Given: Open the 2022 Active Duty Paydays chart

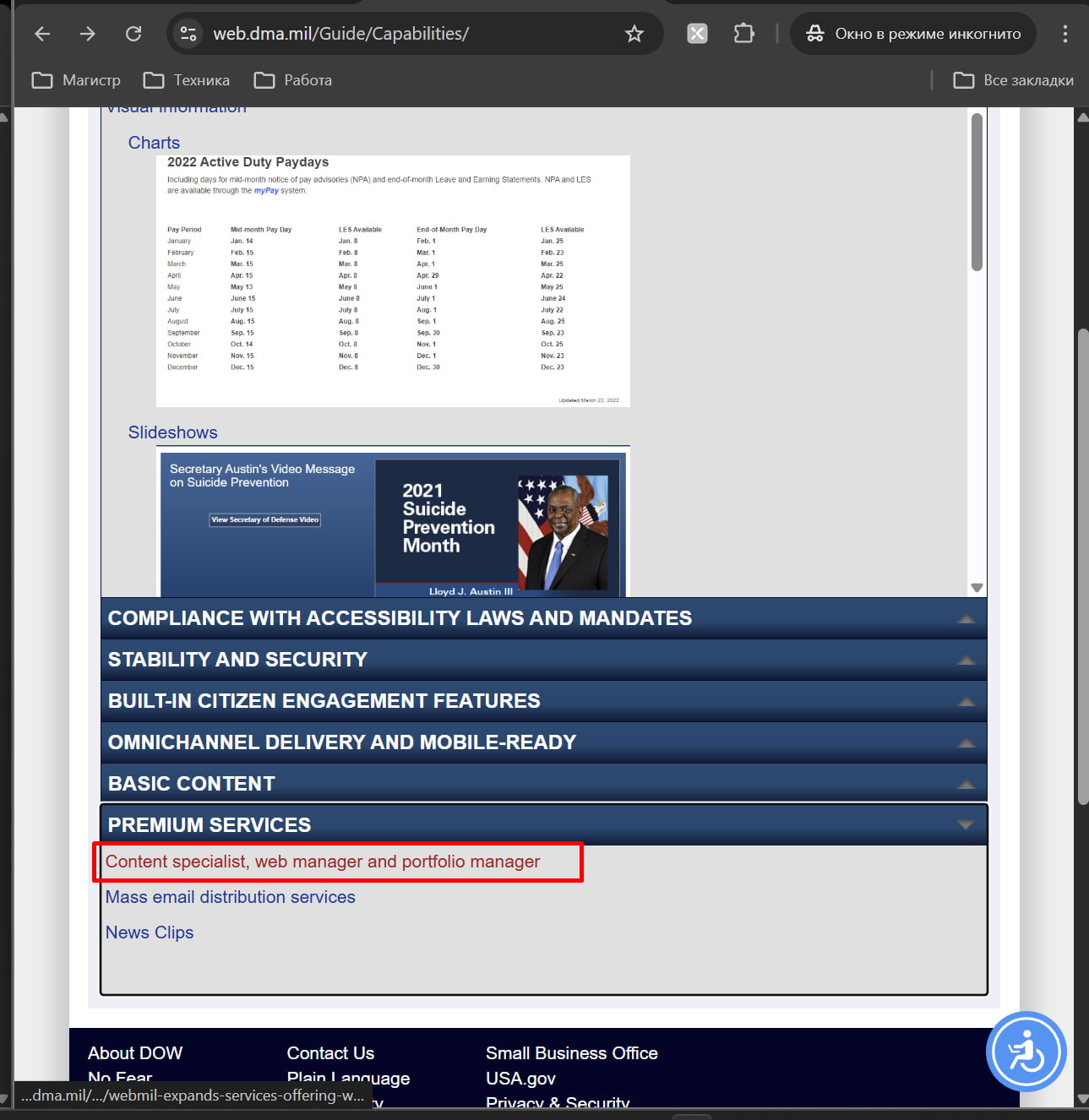Looking at the screenshot, I should [x=393, y=280].
